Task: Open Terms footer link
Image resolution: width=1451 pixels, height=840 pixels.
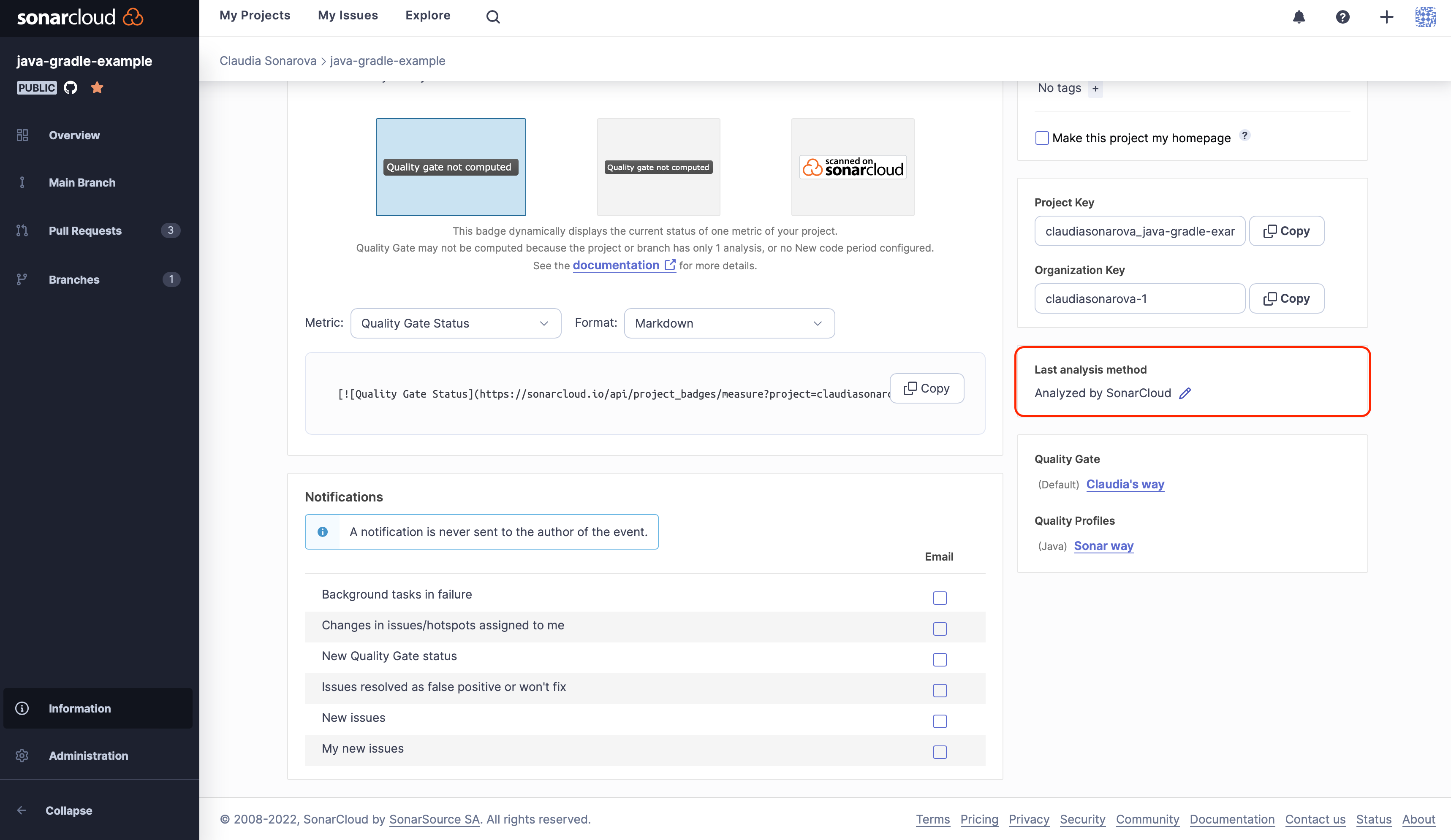Action: click(x=933, y=819)
